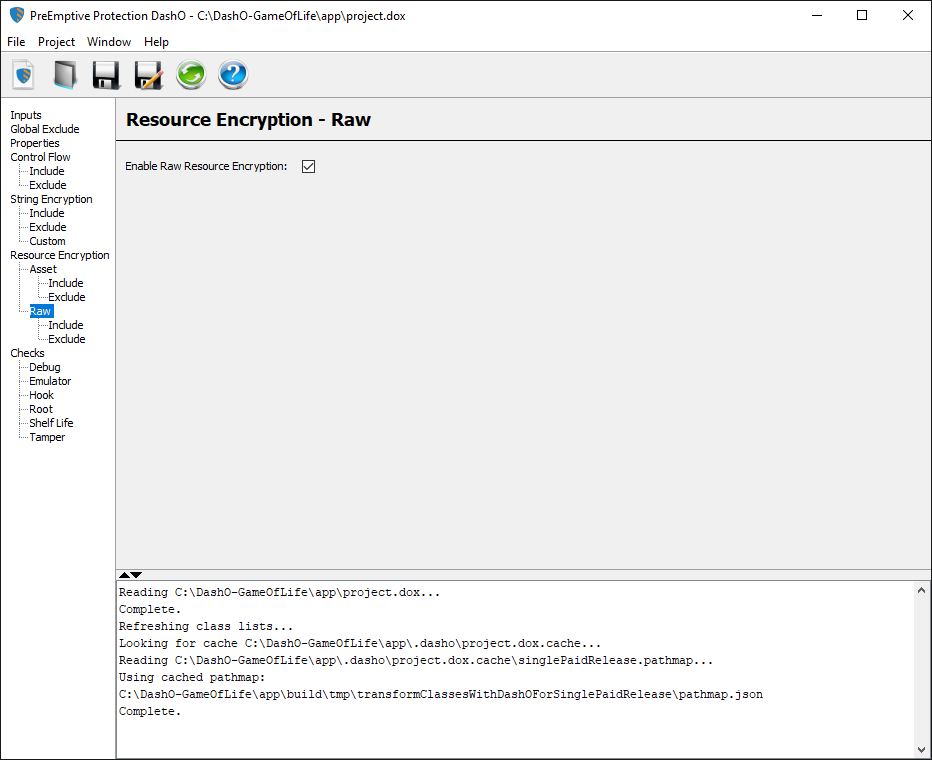Screen dimensions: 932x760
Task: Click the blue Help question mark icon
Action: (233, 75)
